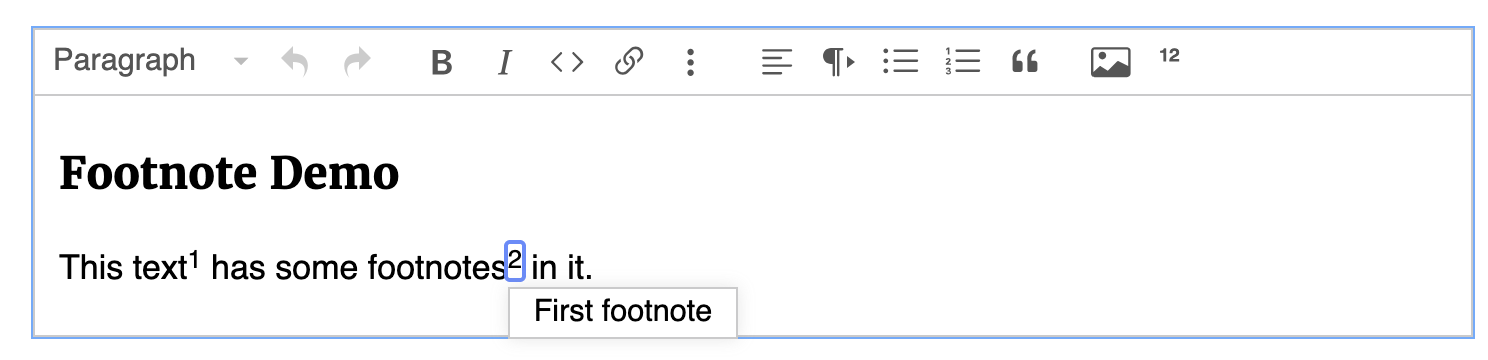Place cursor in the Footnote Demo heading
This screenshot has width=1488, height=360.
[x=229, y=174]
